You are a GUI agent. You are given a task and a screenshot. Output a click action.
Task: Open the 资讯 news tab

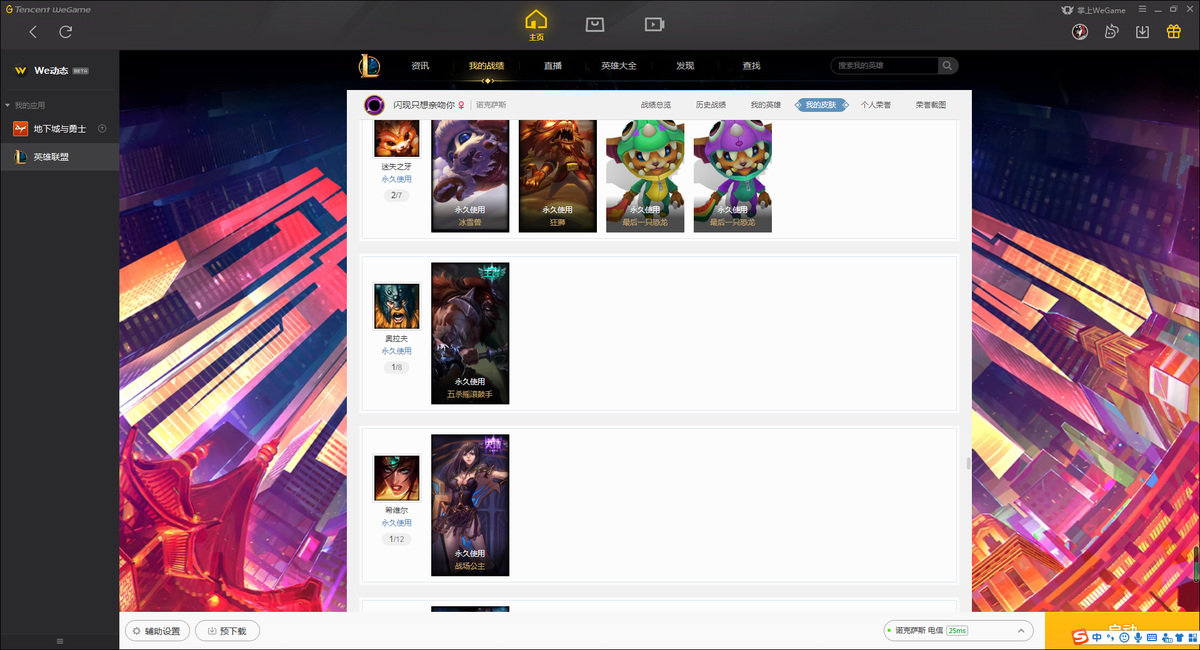click(420, 66)
